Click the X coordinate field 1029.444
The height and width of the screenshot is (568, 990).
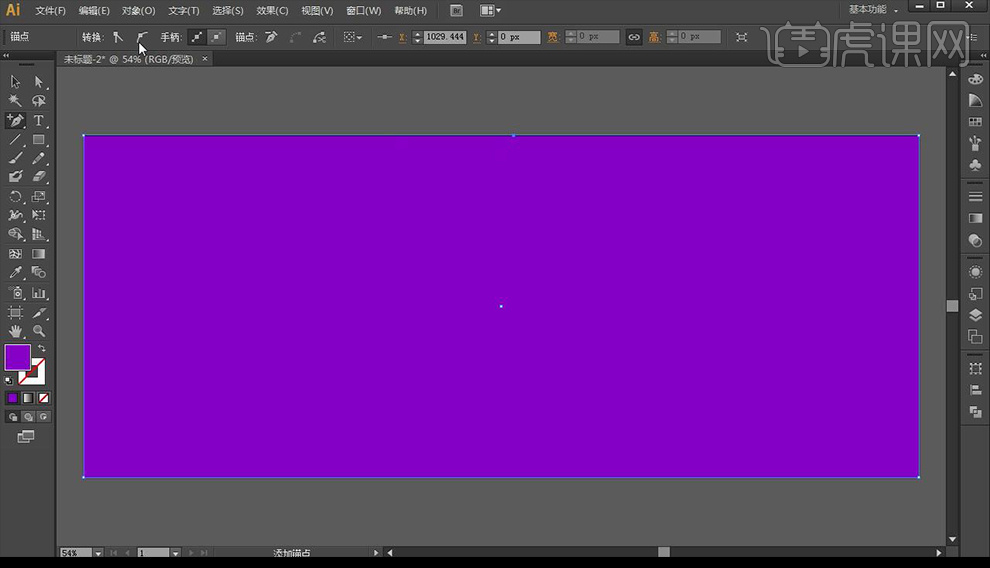click(x=445, y=37)
